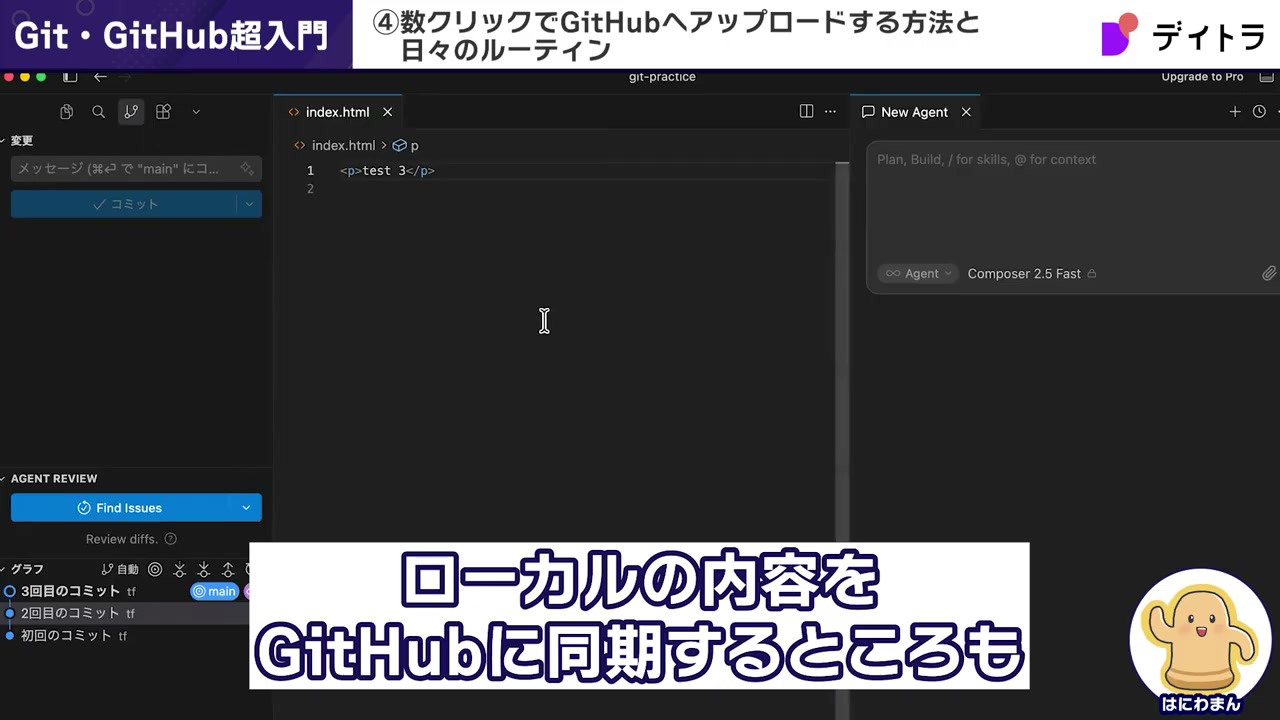Viewport: 1280px width, 720px height.
Task: Add new agent chat with plus icon
Action: (x=1235, y=112)
